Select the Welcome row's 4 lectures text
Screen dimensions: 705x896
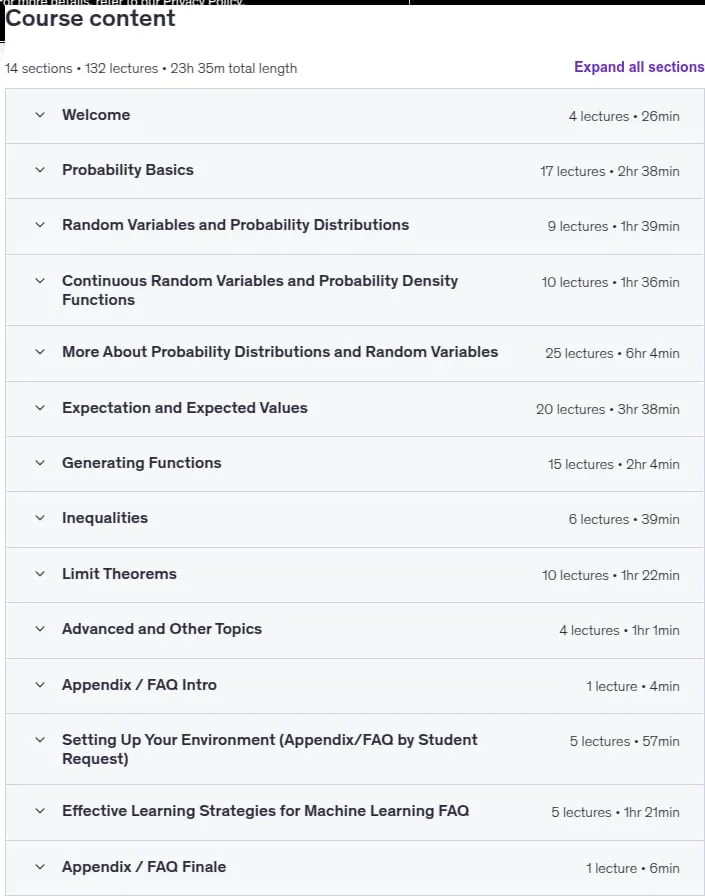coord(599,117)
